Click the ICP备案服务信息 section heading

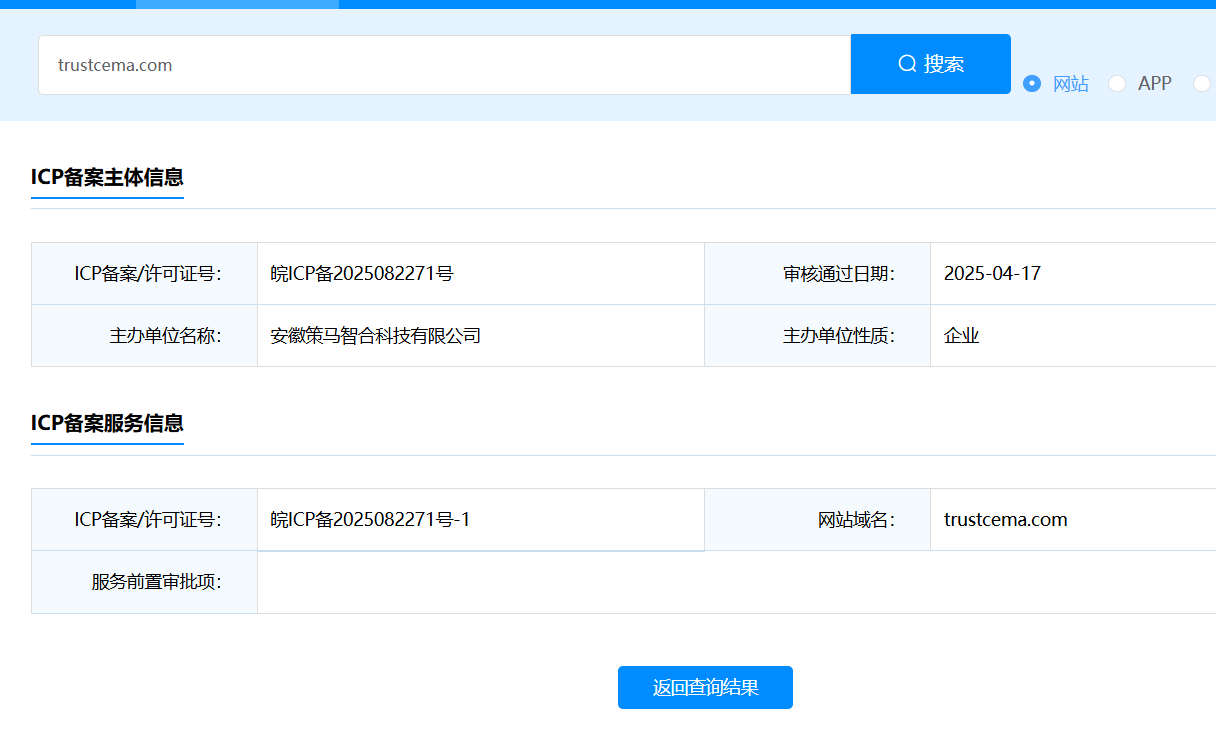tap(107, 423)
